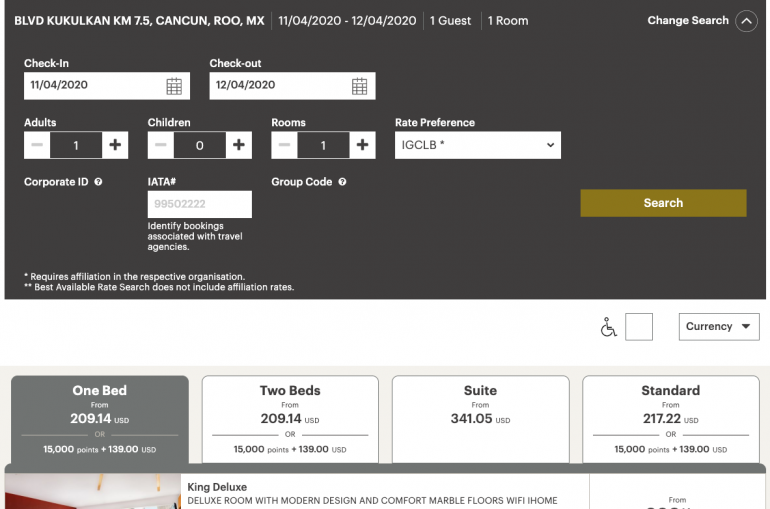Collapse the Change Search panel
Screen dimensions: 770x509
coord(746,21)
